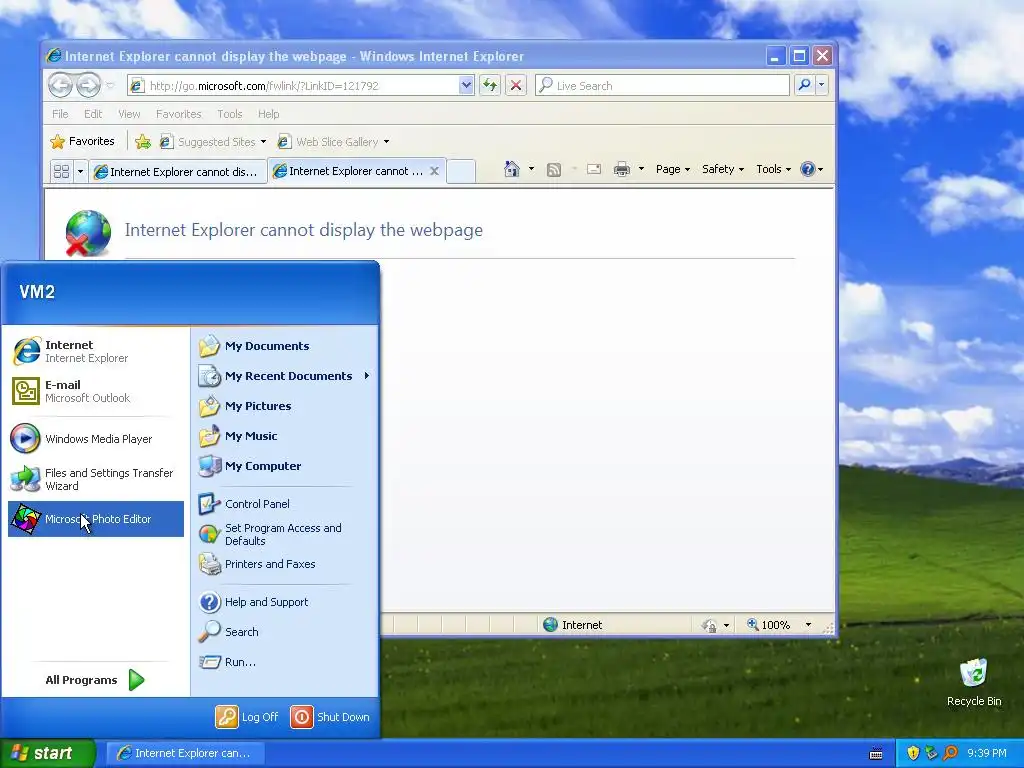Image resolution: width=1024 pixels, height=768 pixels.
Task: Open Printers and Faxes
Action: [285, 564]
